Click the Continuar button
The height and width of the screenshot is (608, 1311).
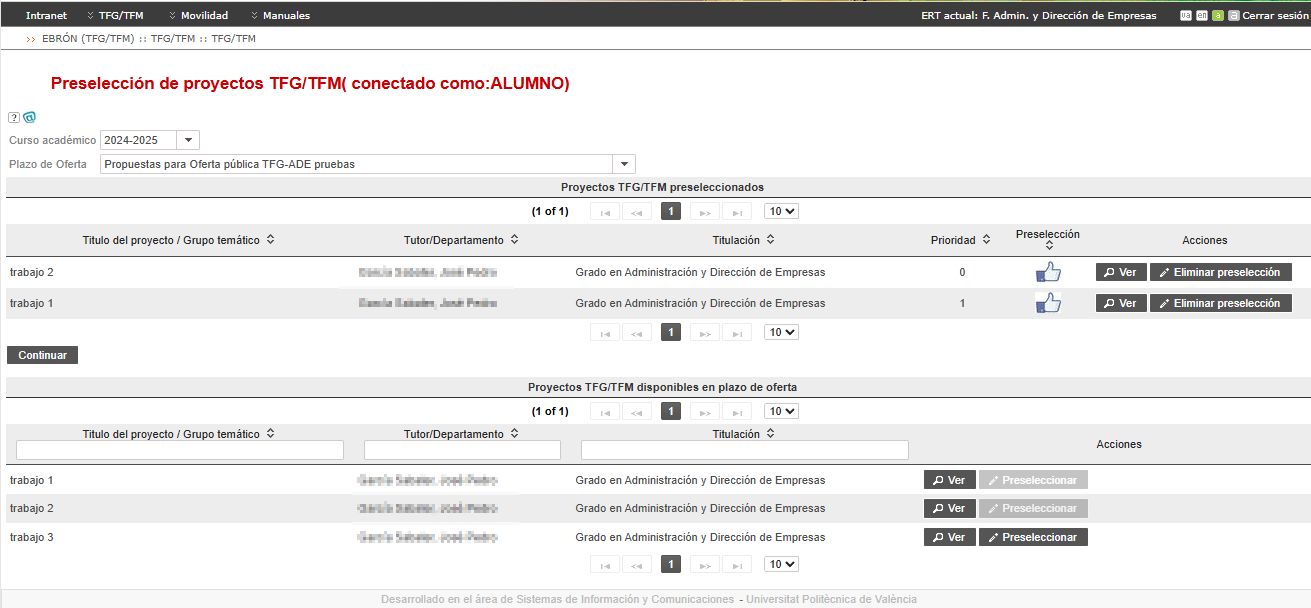(42, 355)
